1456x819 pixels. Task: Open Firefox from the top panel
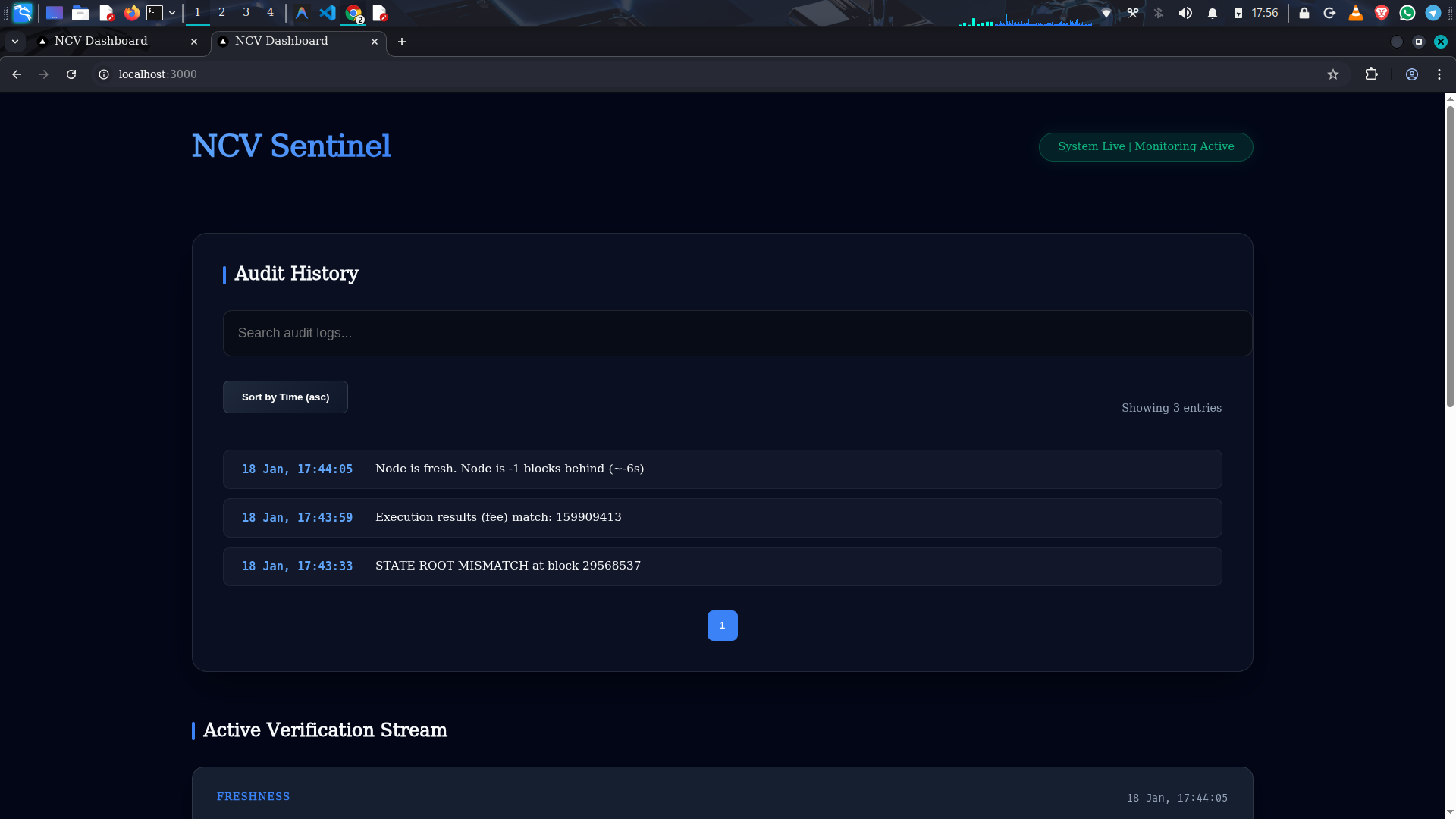tap(132, 13)
